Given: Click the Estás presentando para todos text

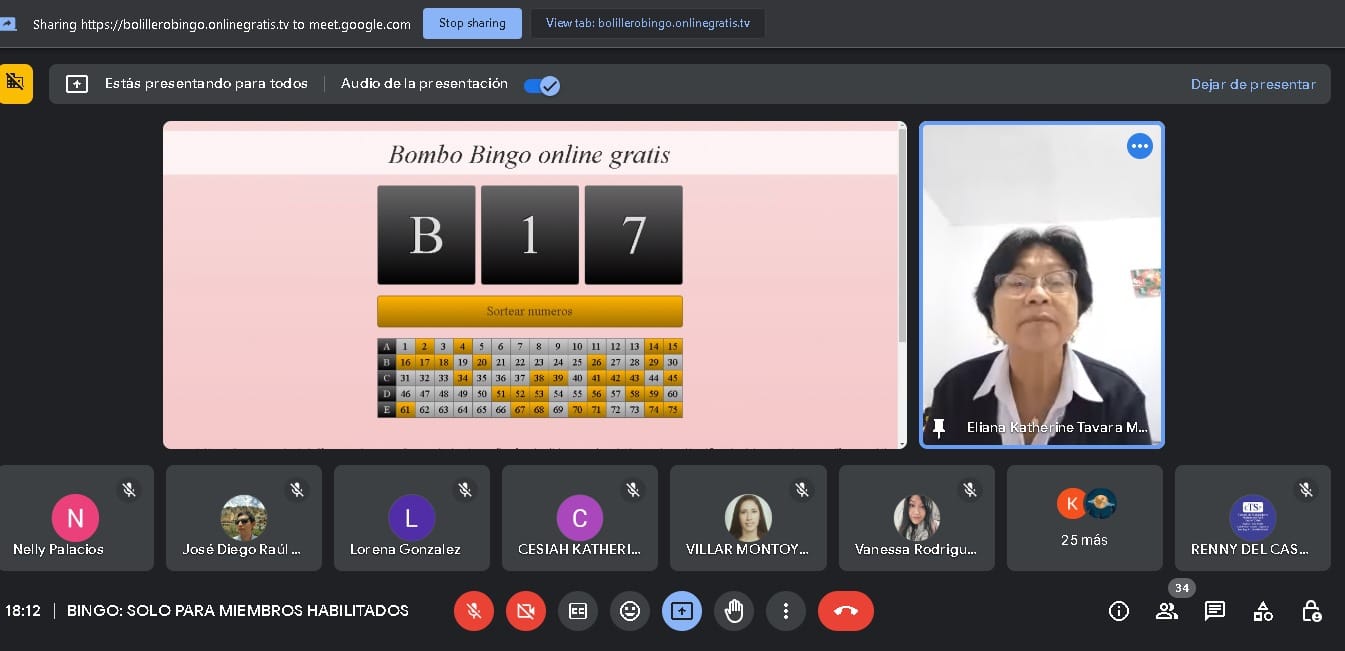Looking at the screenshot, I should (x=206, y=84).
